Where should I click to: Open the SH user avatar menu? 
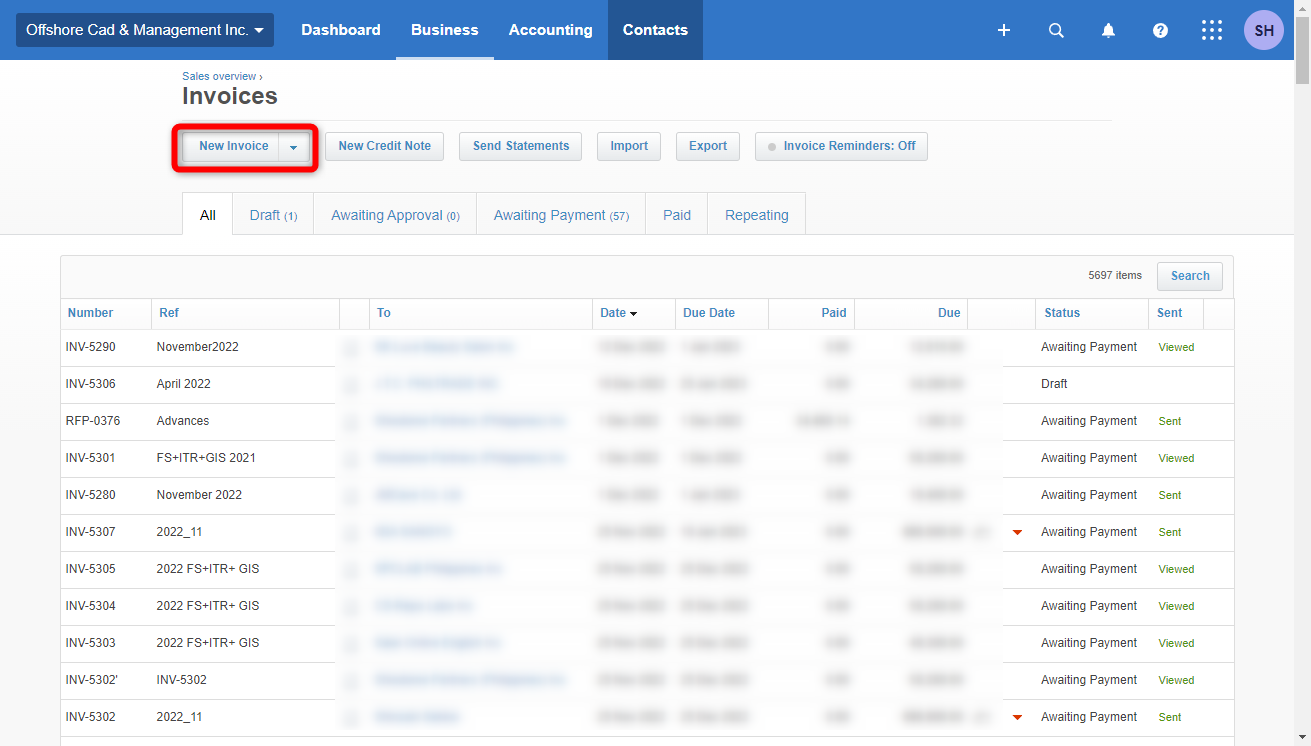(1264, 30)
